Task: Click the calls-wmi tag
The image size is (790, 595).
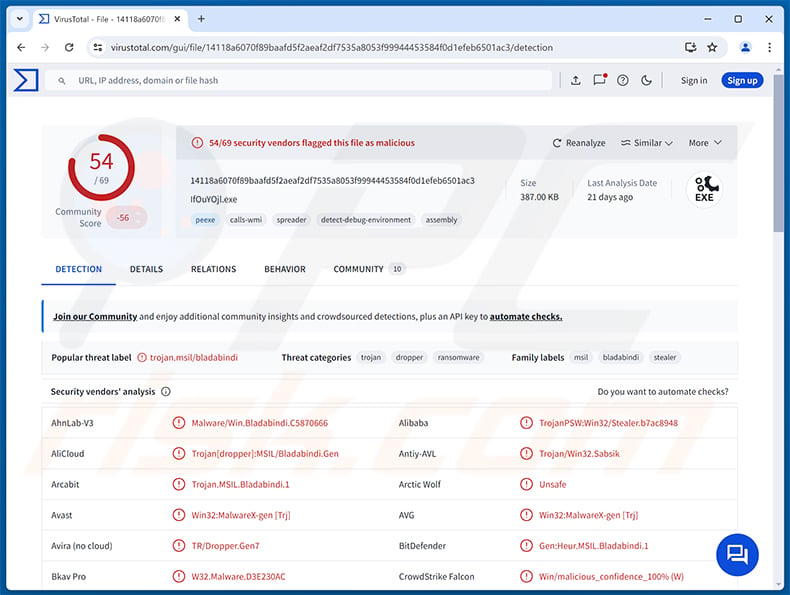Action: [x=246, y=220]
